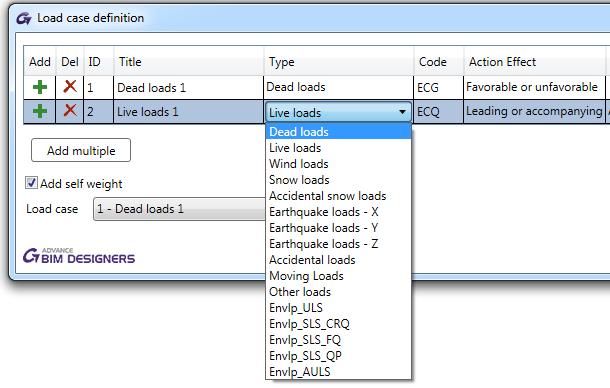The height and width of the screenshot is (388, 610).
Task: Open the Load case dropdown with 1 - Dead loads 1
Action: [x=179, y=209]
